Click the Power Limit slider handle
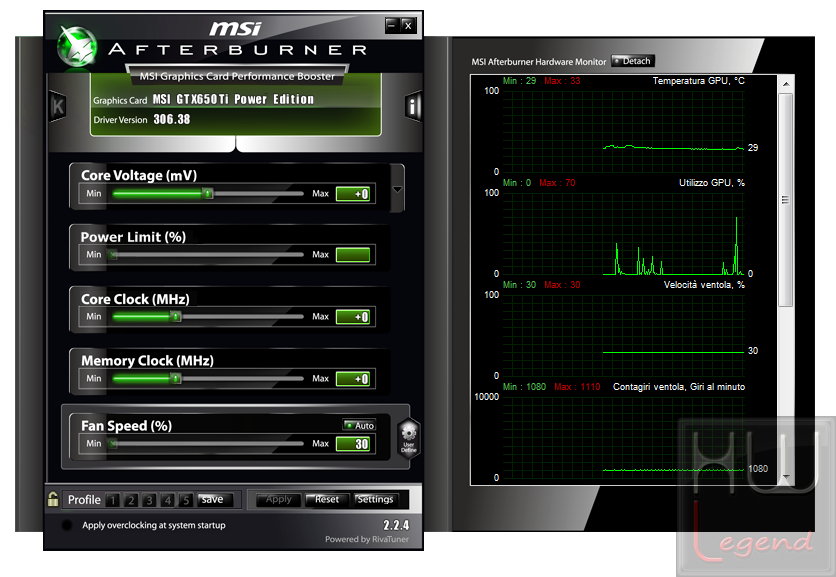 point(112,255)
